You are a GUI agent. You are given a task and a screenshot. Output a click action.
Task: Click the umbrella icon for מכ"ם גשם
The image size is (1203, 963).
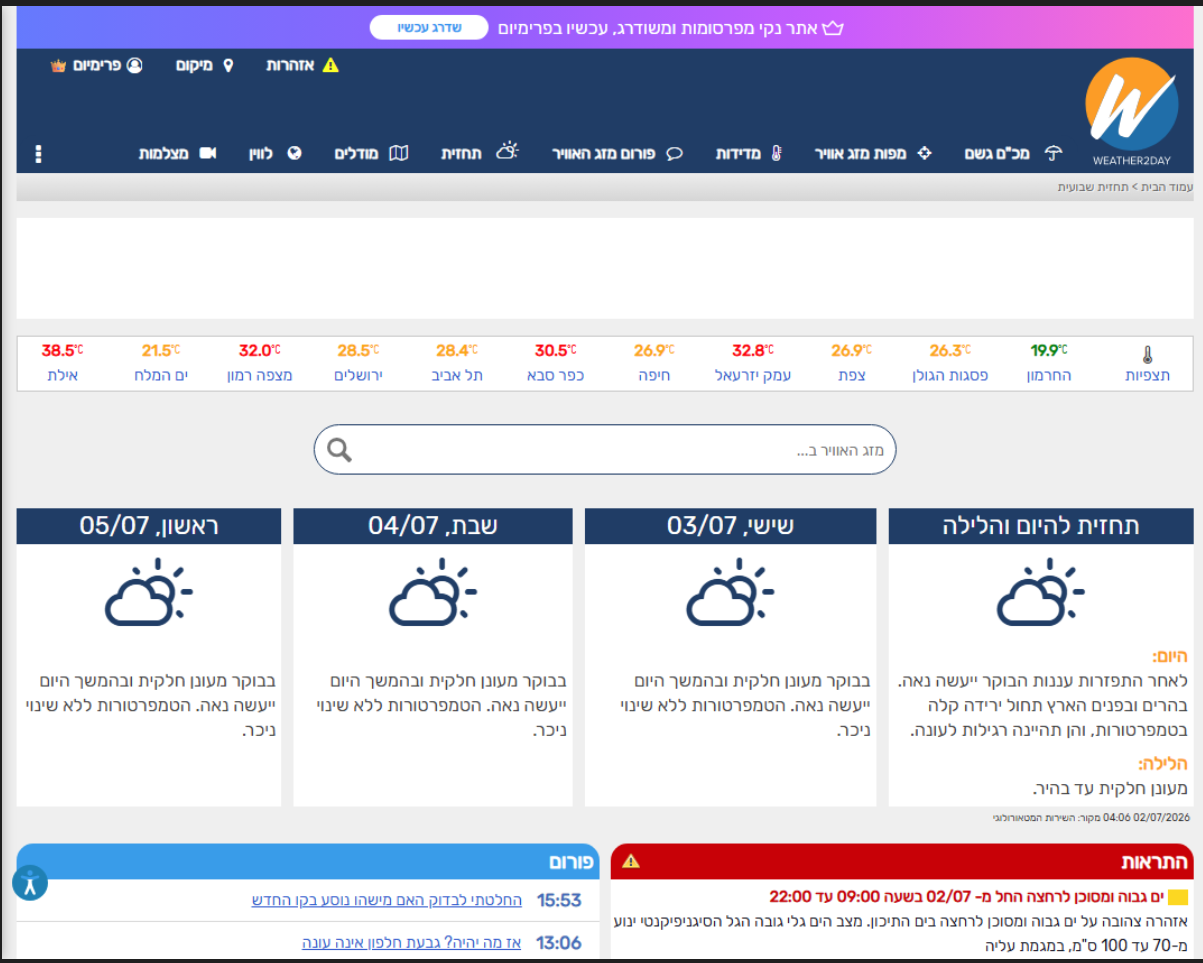point(1053,153)
